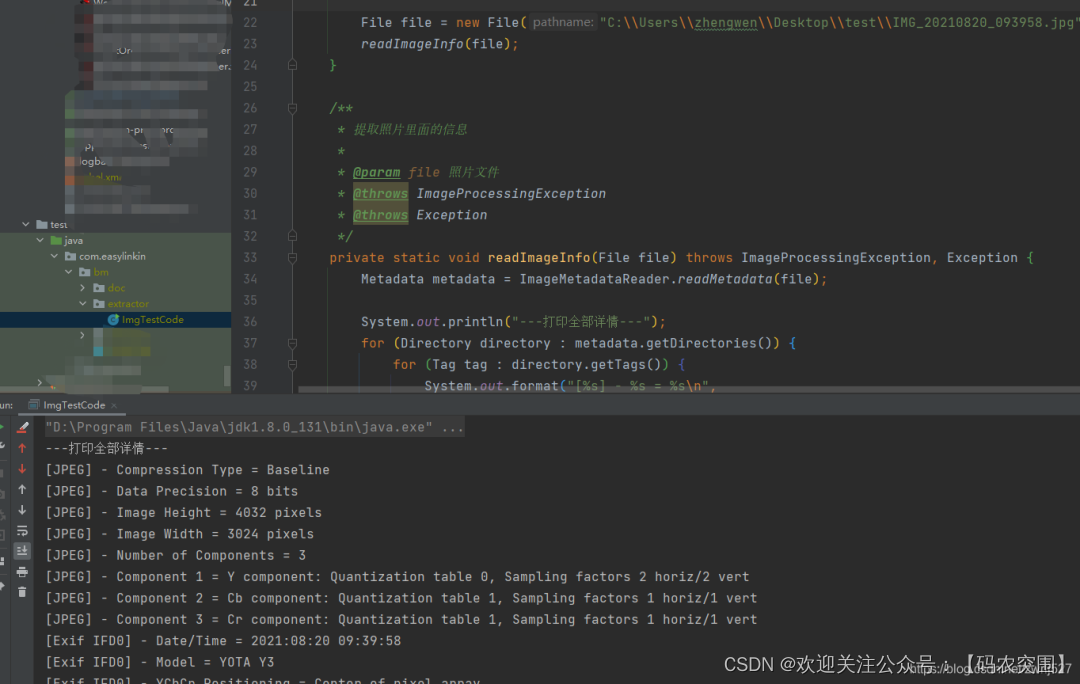This screenshot has width=1080, height=684.
Task: Click the @param tag in the Javadoc
Action: [376, 172]
